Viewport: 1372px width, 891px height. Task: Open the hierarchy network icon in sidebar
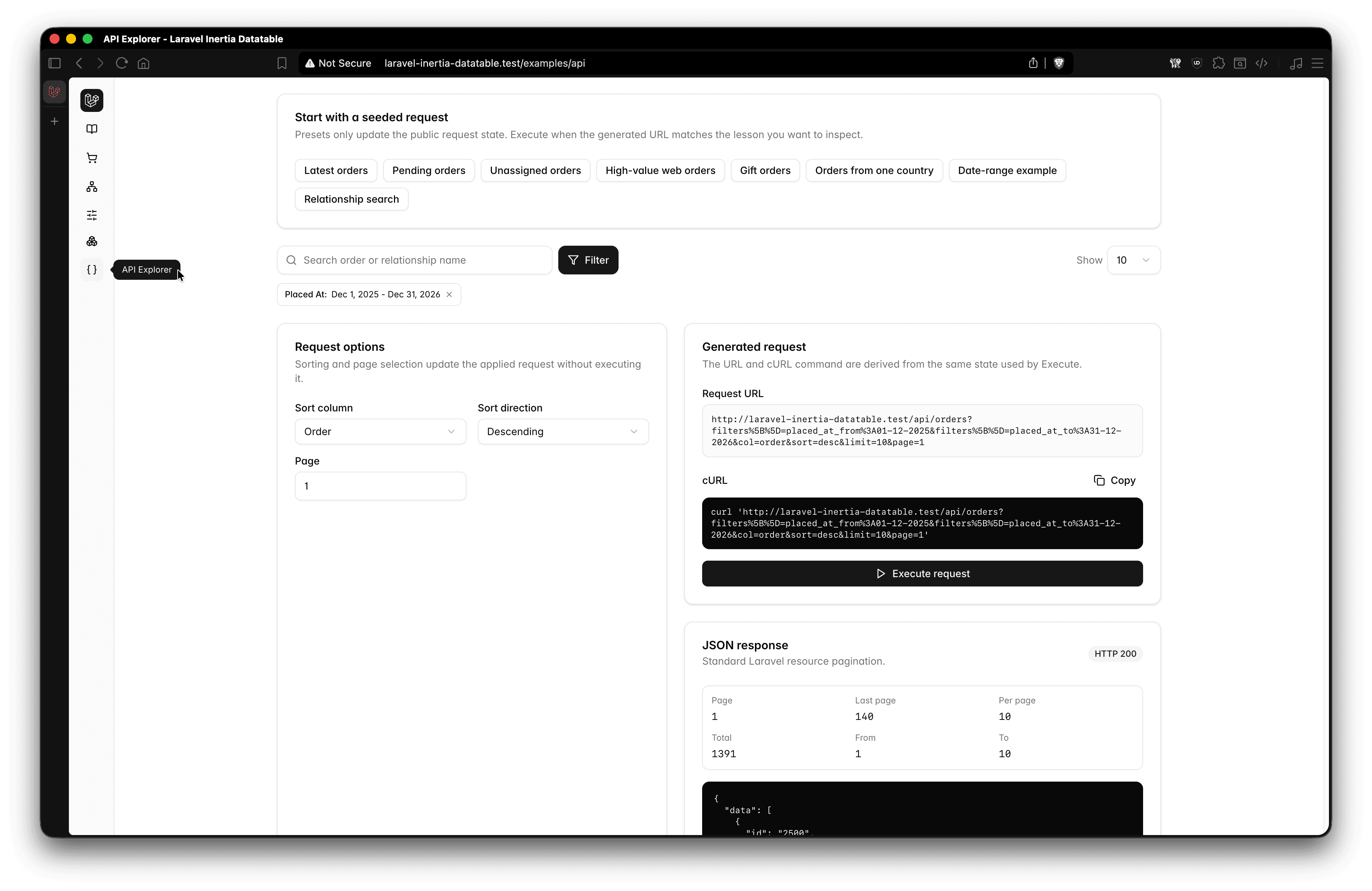click(x=91, y=187)
